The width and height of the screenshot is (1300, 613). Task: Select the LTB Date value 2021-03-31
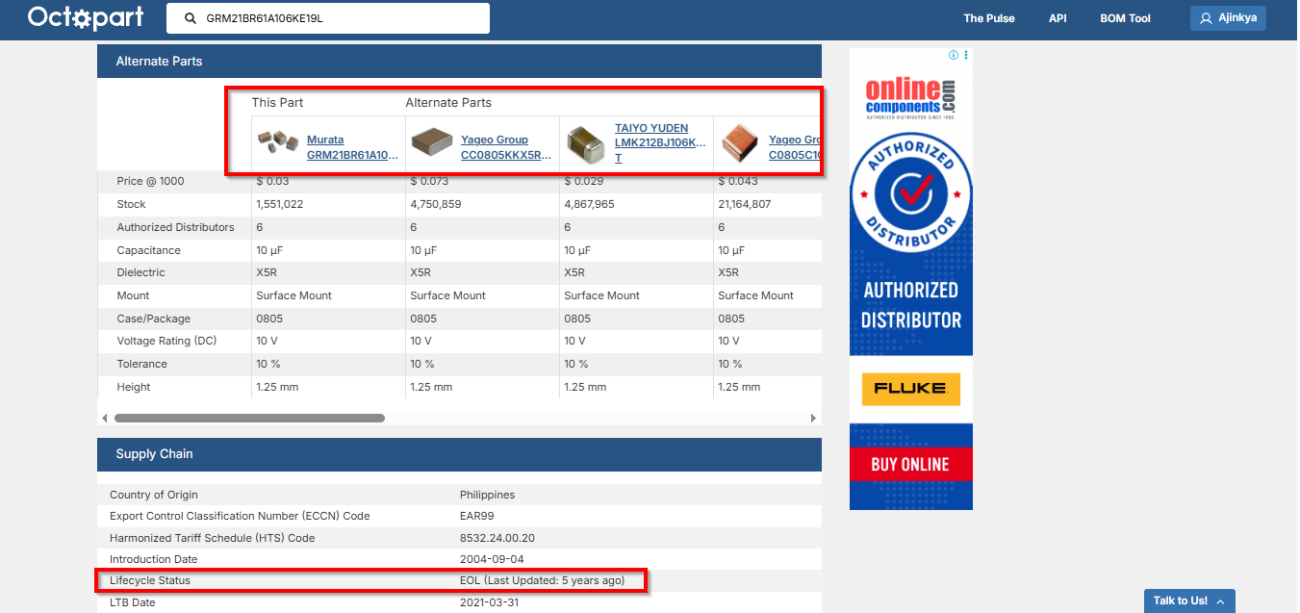(489, 603)
